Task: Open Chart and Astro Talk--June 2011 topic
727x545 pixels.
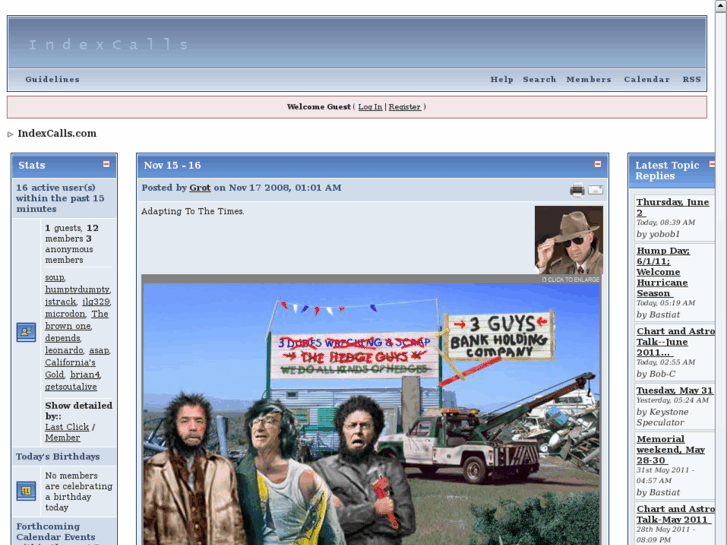Action: (x=676, y=342)
